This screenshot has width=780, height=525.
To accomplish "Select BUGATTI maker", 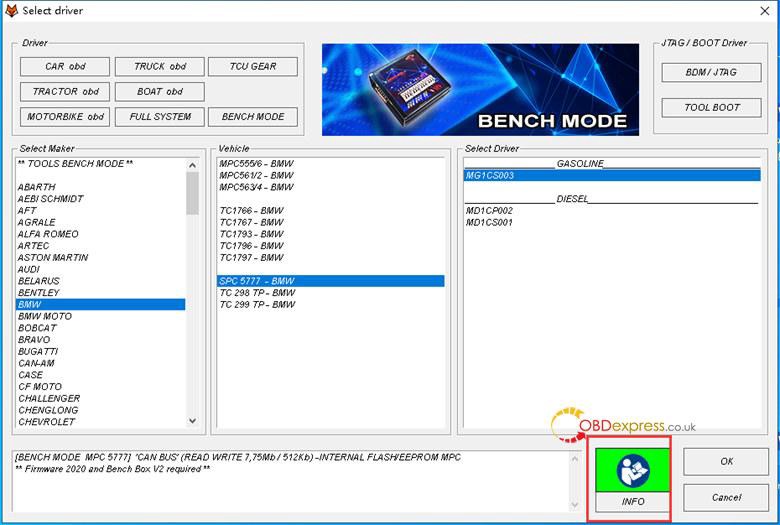I will (x=101, y=351).
